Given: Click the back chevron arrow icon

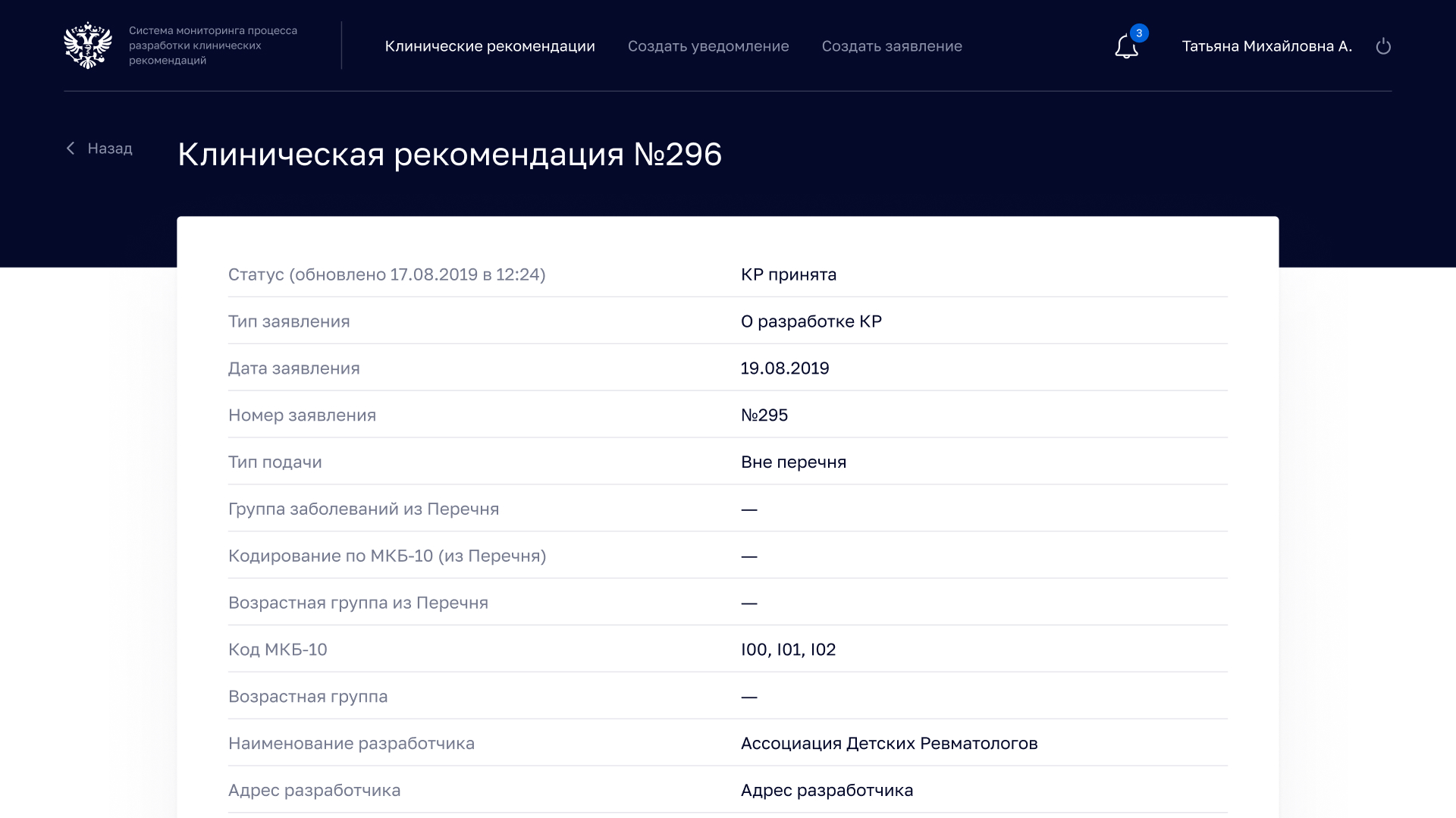Looking at the screenshot, I should click(x=71, y=149).
